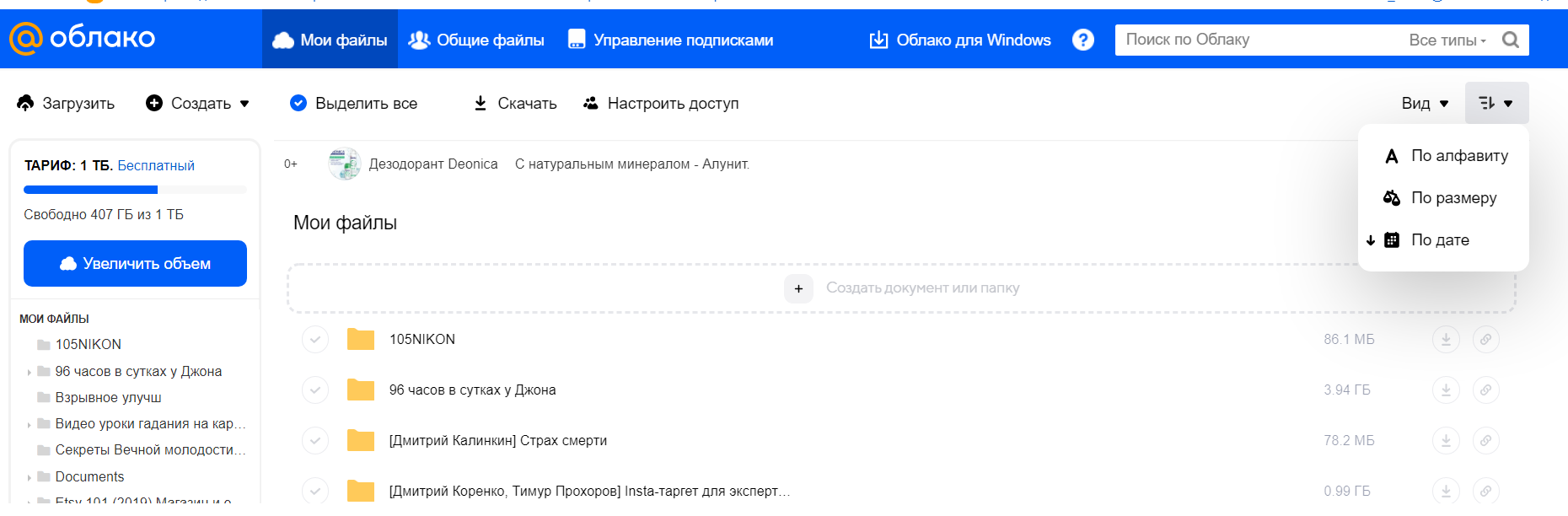The width and height of the screenshot is (1568, 516).
Task: Click the Настроить доступ people icon
Action: [591, 103]
